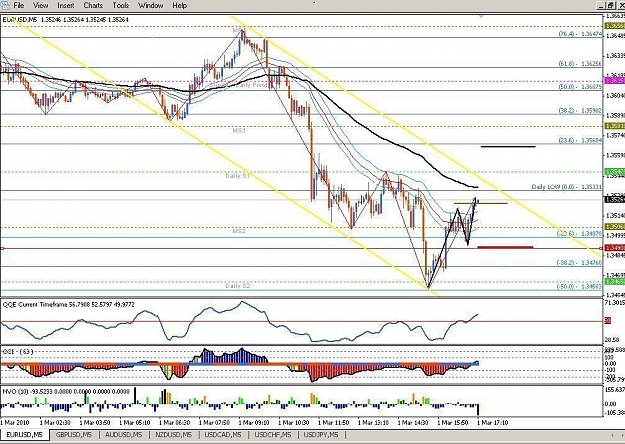Screen dimensions: 625x444
Task: Select the short blue horizontal line object
Action: (508, 147)
